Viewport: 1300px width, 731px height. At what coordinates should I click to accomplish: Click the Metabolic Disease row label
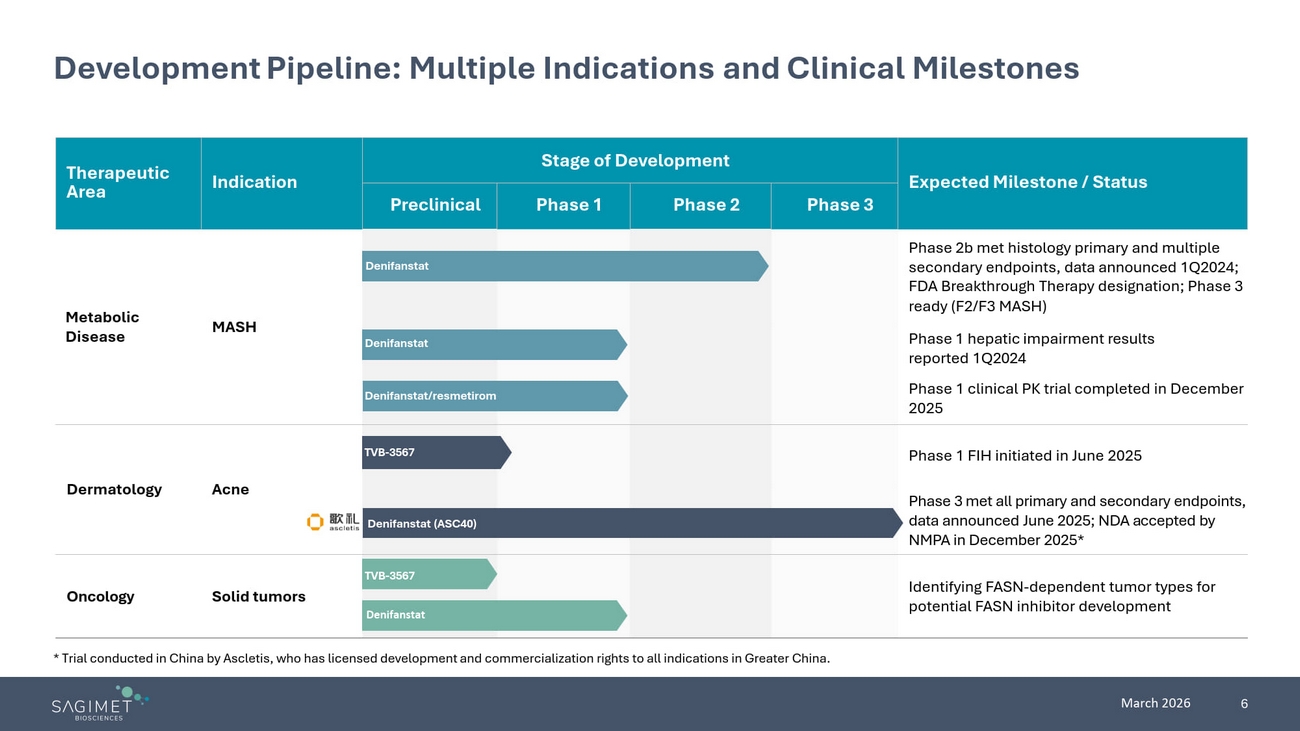click(x=102, y=327)
